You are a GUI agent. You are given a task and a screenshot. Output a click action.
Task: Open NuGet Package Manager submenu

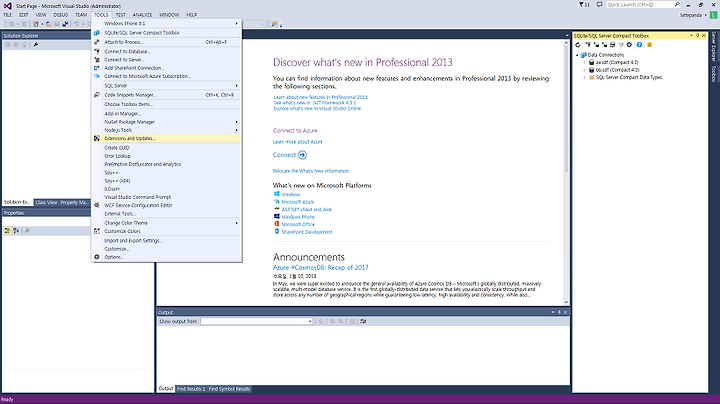(x=167, y=122)
